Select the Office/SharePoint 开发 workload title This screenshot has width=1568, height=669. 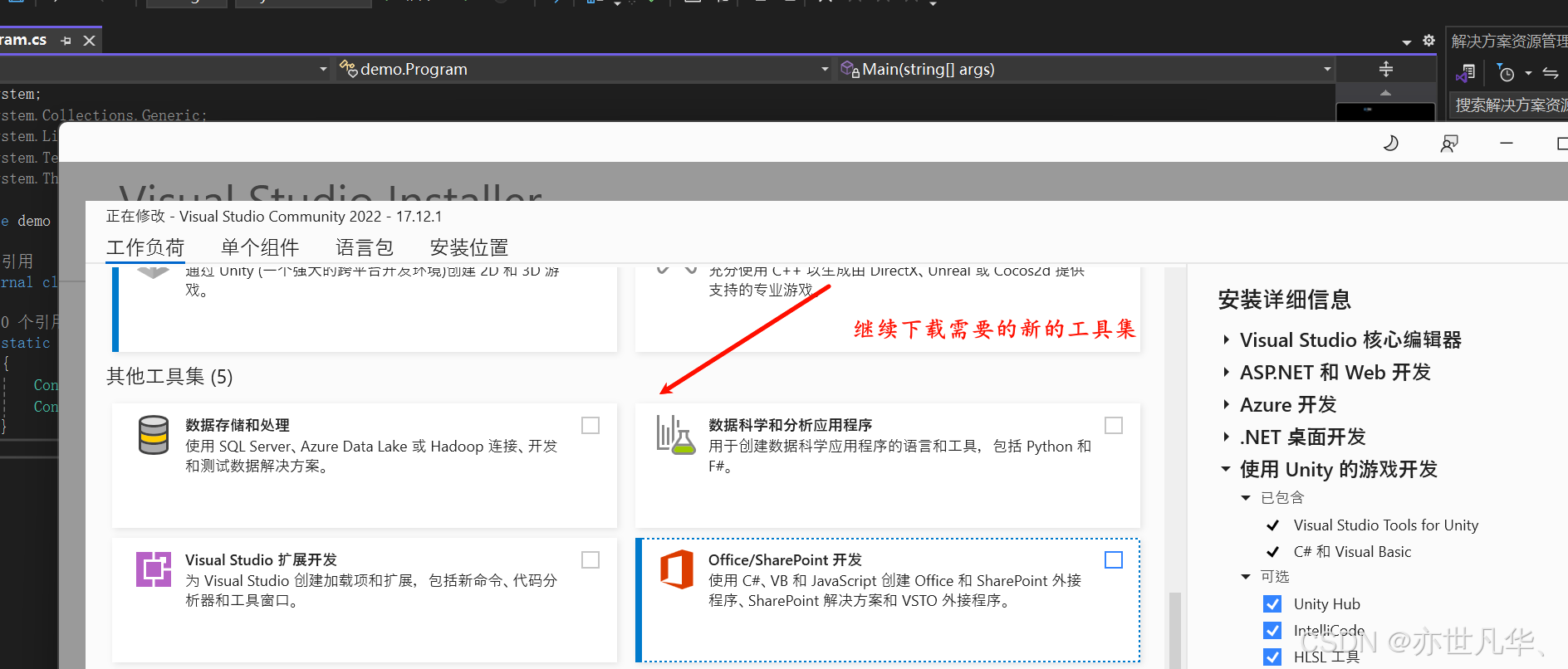coord(785,560)
